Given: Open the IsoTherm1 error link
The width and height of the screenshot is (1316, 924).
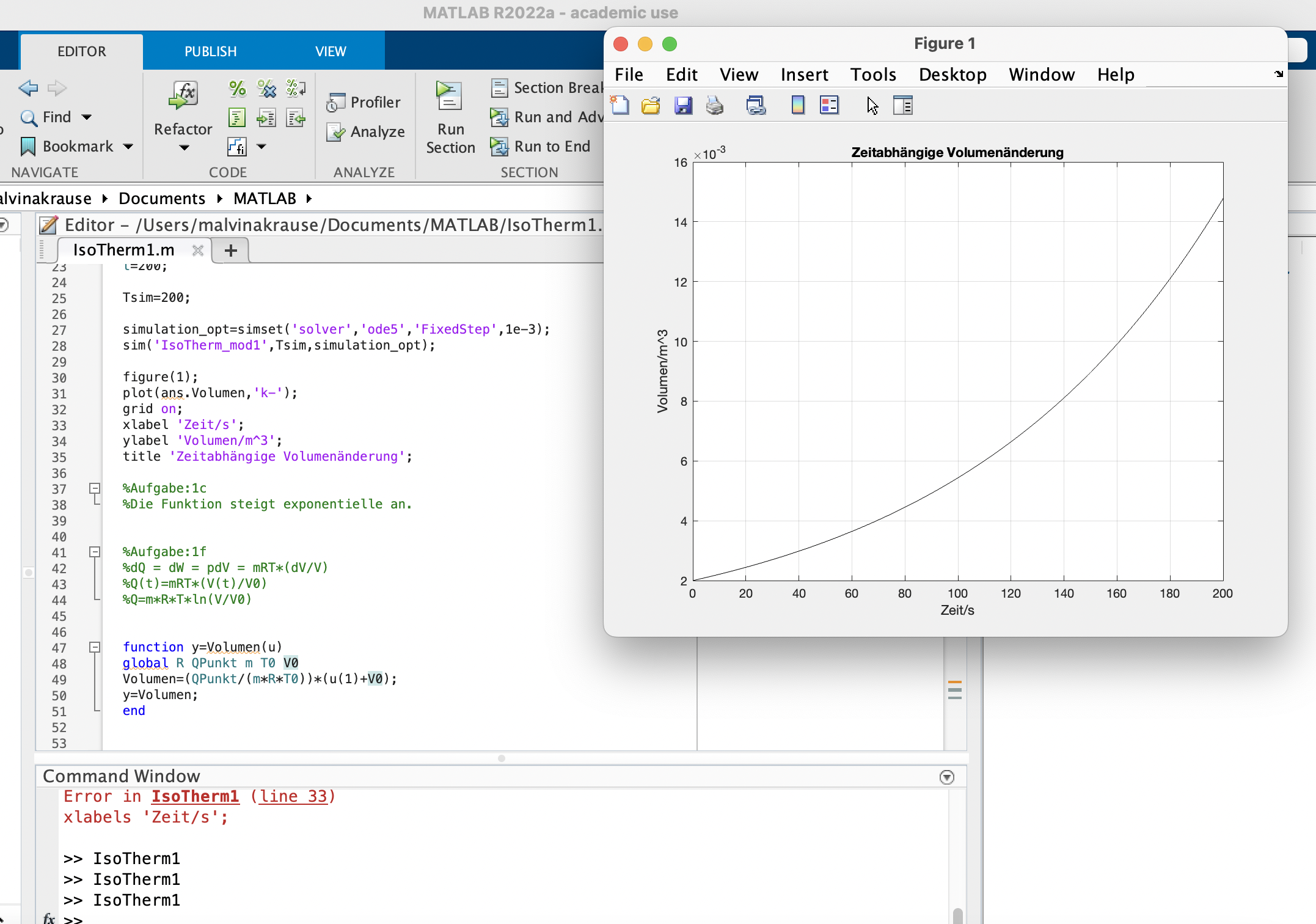Looking at the screenshot, I should pos(195,796).
